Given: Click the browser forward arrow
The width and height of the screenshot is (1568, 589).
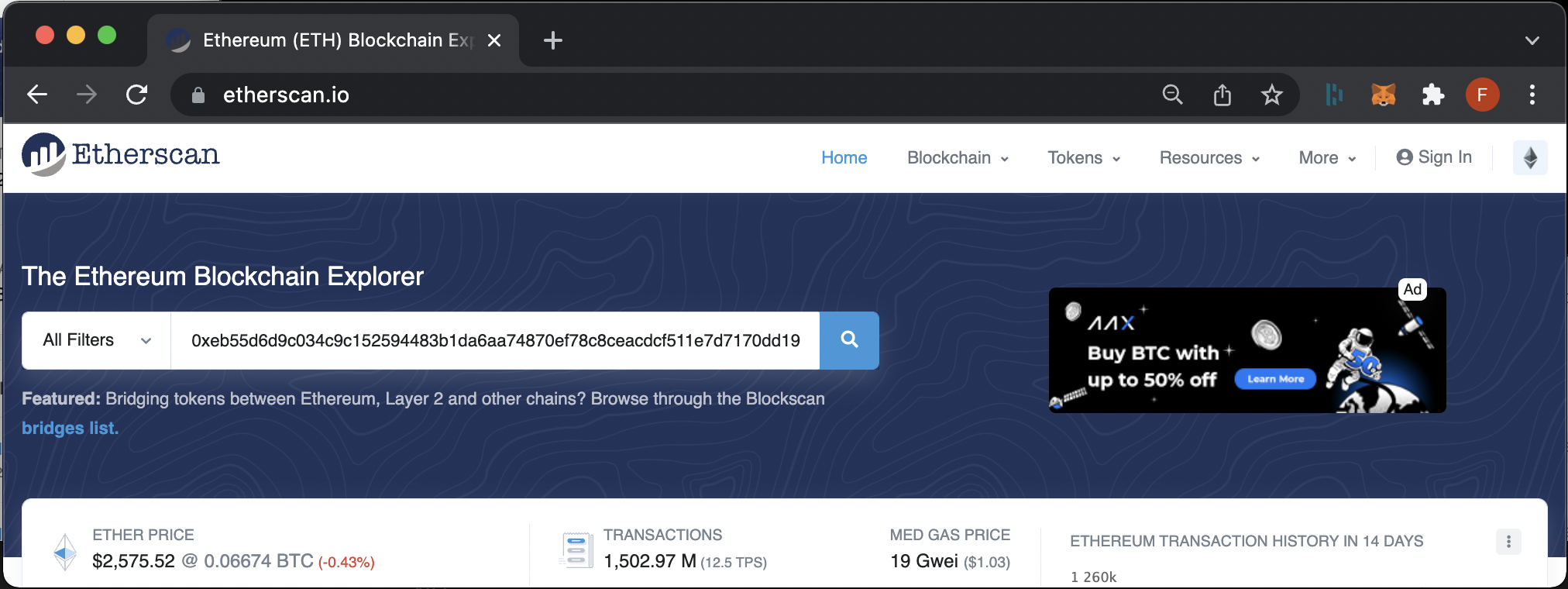Looking at the screenshot, I should click(87, 95).
